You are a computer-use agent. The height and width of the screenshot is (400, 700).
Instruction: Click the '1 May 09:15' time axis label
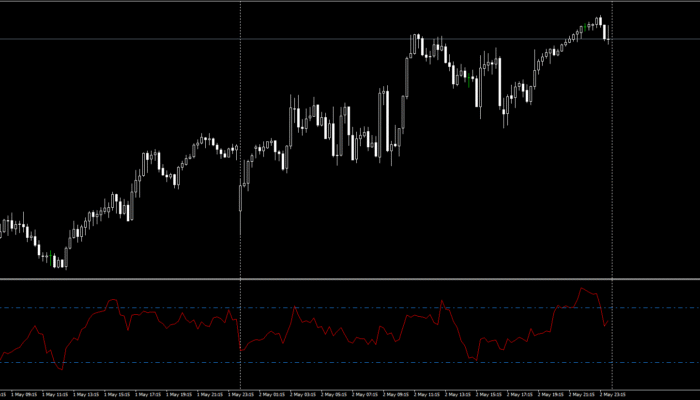pyautogui.click(x=24, y=395)
